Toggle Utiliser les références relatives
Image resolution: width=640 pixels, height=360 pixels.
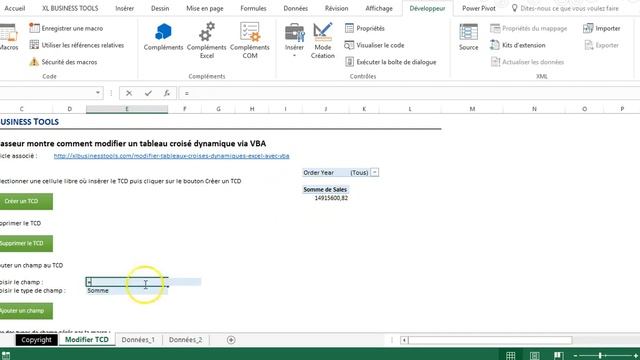click(x=77, y=45)
